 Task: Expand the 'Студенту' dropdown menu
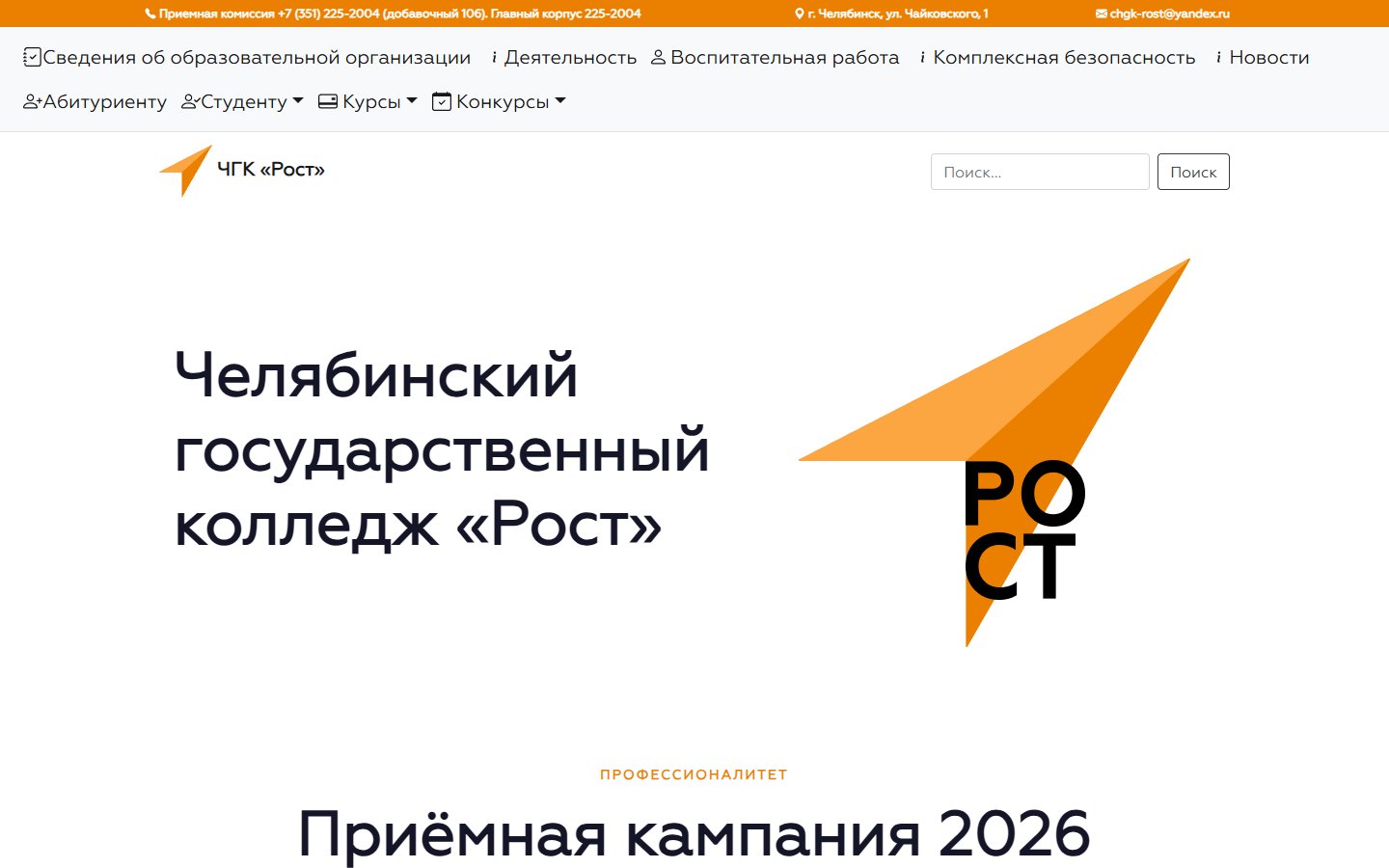[x=242, y=101]
